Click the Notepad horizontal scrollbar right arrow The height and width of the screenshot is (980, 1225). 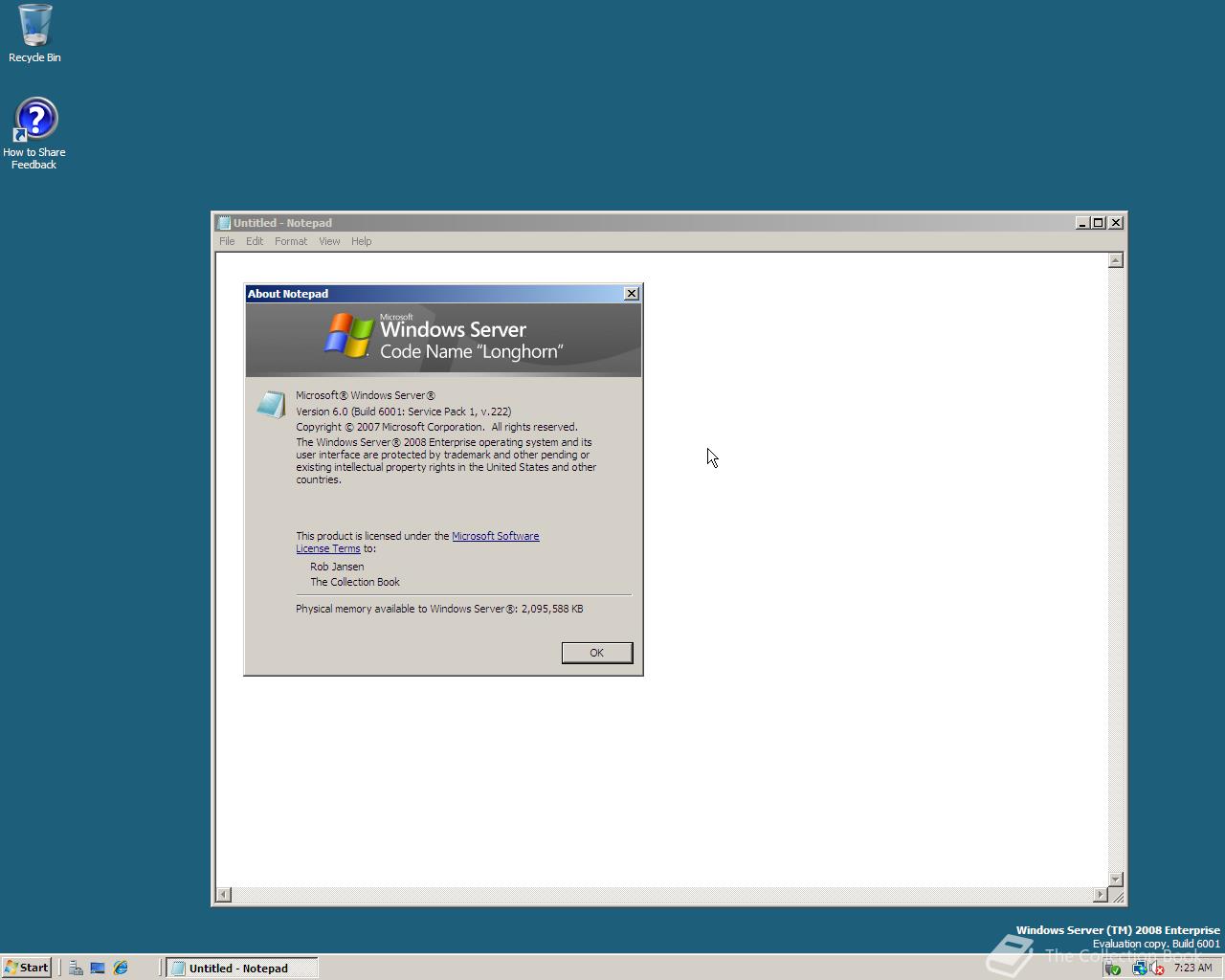point(1100,895)
